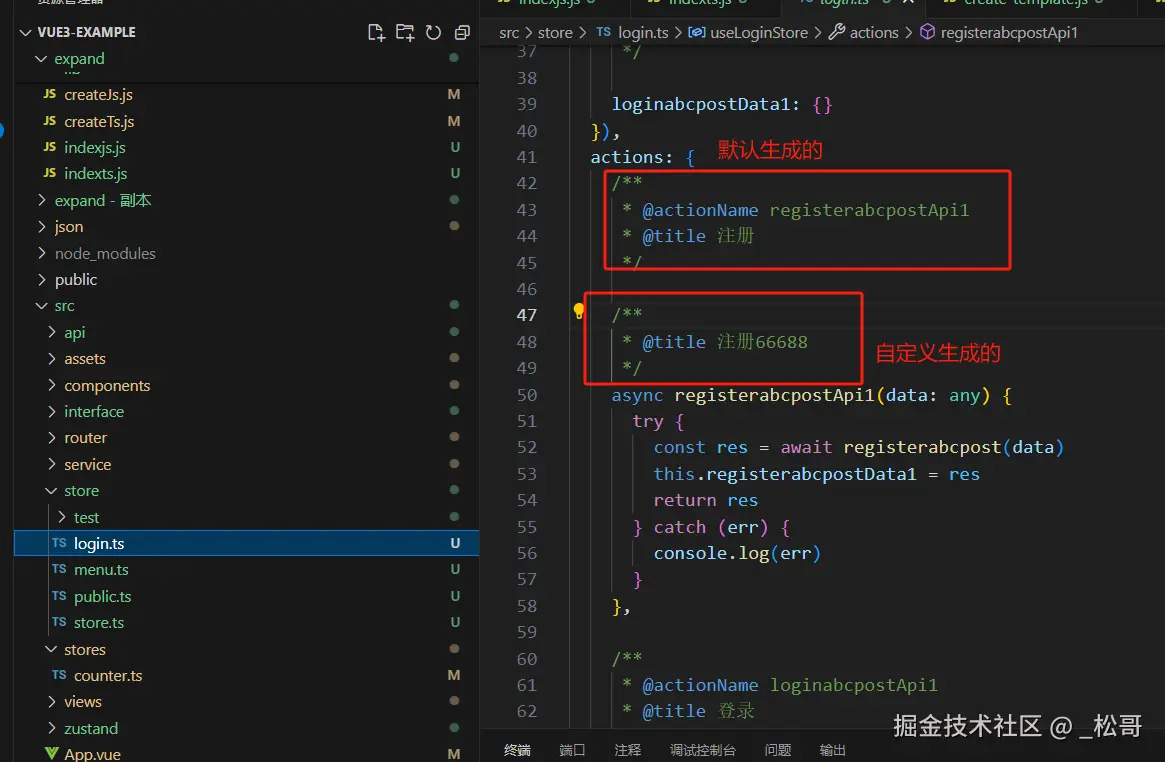Expand the test folder inside store
Viewport: 1165px width, 762px height.
point(86,518)
